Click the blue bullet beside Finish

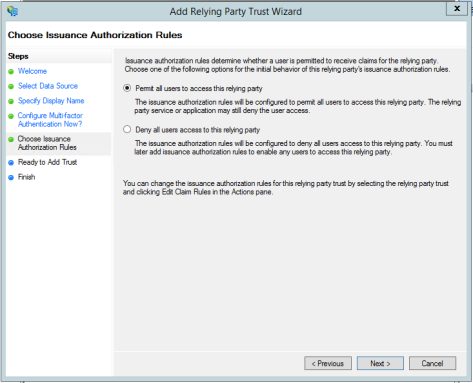11,177
